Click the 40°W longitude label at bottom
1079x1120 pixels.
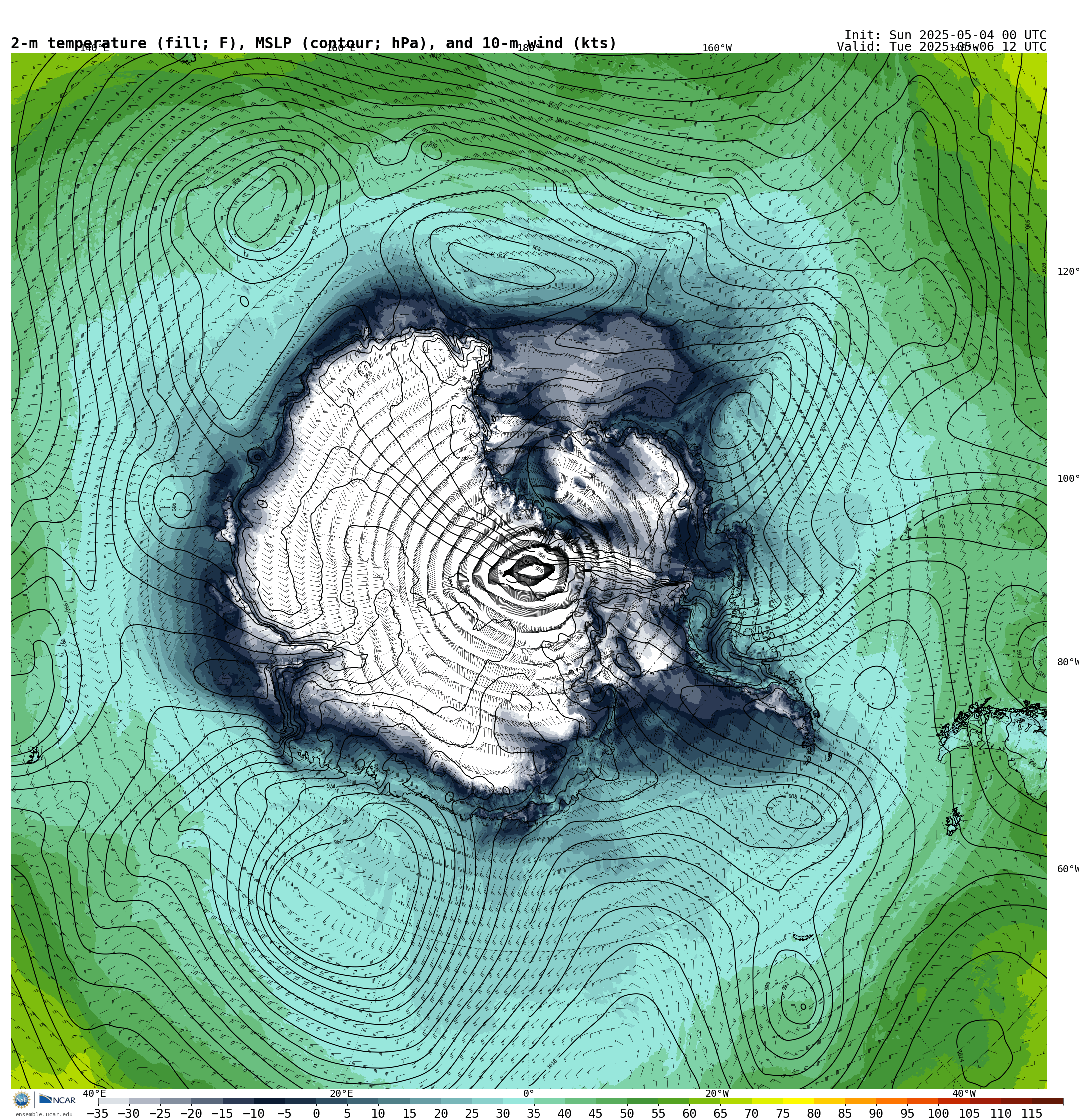pyautogui.click(x=964, y=1093)
